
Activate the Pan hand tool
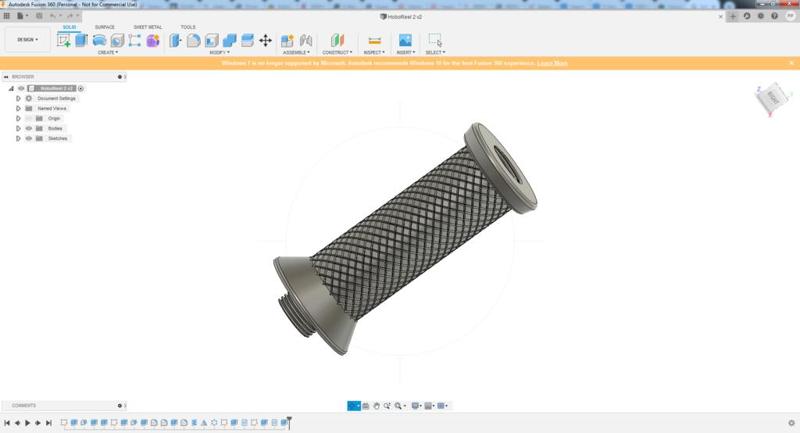click(x=377, y=406)
